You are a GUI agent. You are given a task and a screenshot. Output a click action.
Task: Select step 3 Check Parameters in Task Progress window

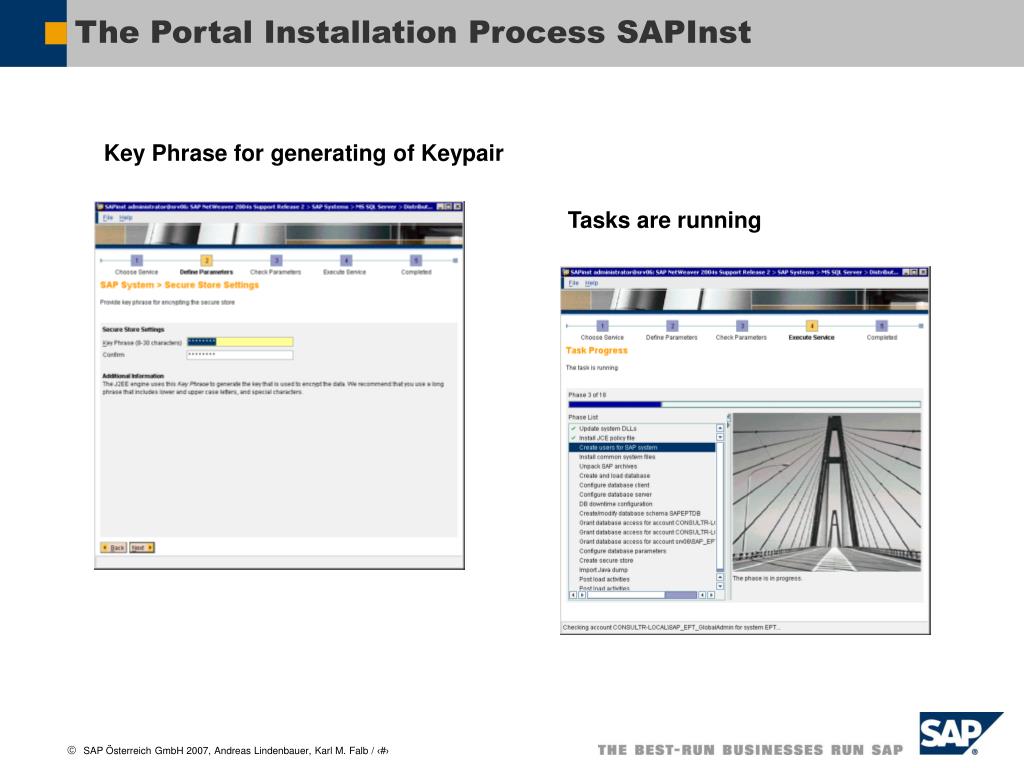tap(742, 325)
